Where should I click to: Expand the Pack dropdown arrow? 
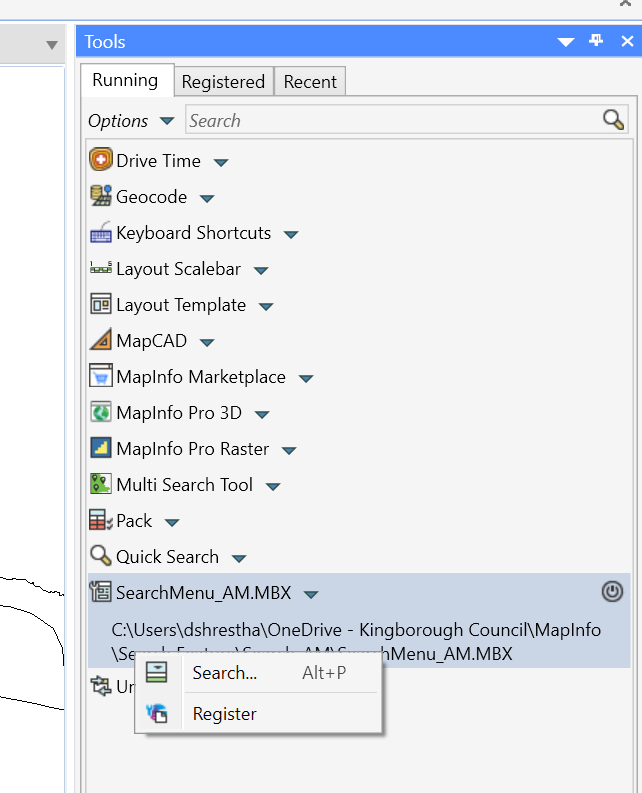click(x=173, y=522)
